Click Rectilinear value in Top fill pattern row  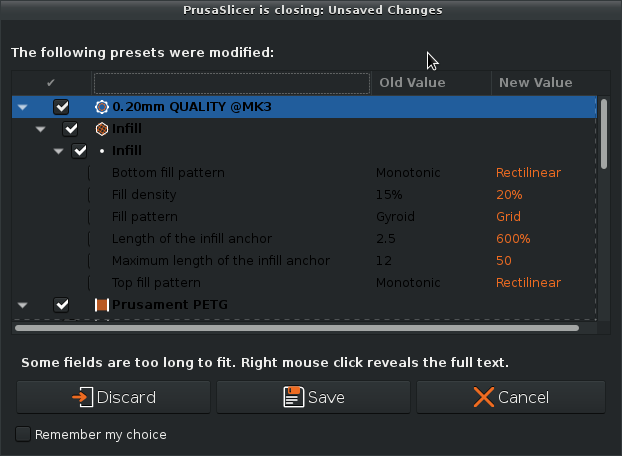pos(528,283)
